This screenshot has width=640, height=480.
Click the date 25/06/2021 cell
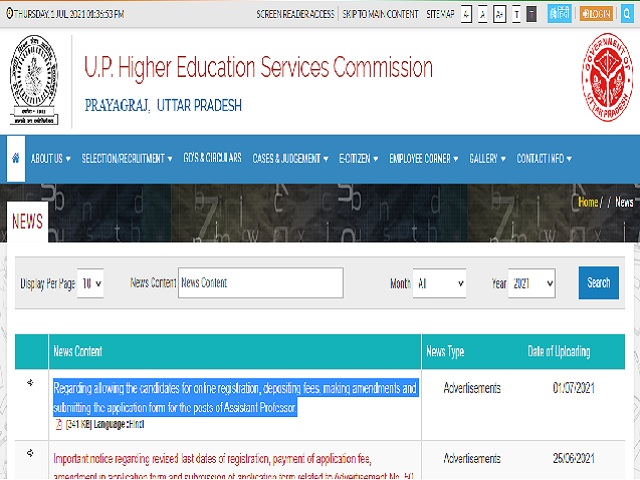[573, 458]
